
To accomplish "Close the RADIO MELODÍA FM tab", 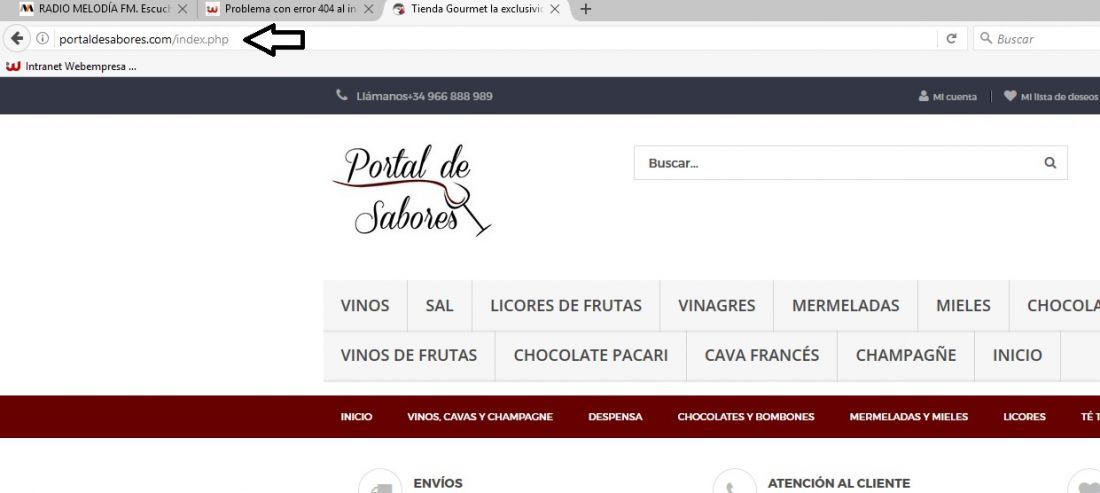I will click(x=182, y=9).
